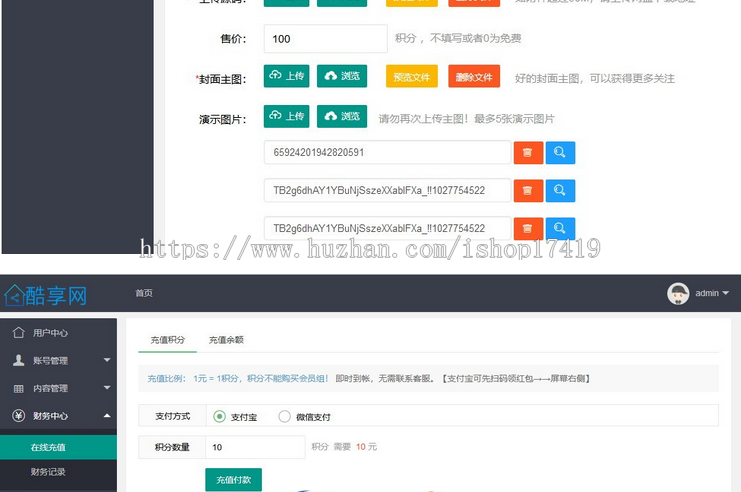Click the 支付方式 label
This screenshot has width=741, height=492.
pos(172,416)
